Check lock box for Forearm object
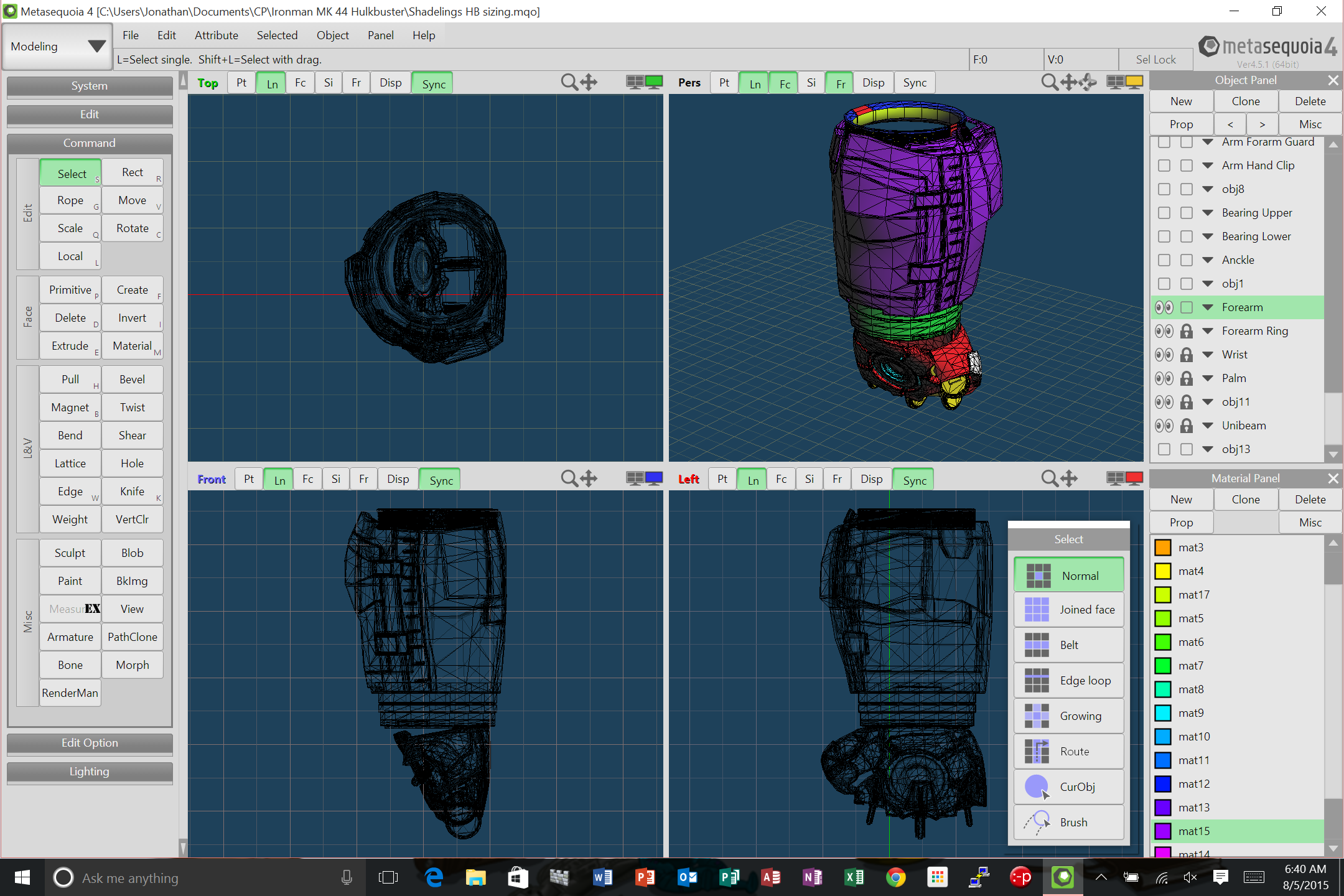 click(1187, 307)
